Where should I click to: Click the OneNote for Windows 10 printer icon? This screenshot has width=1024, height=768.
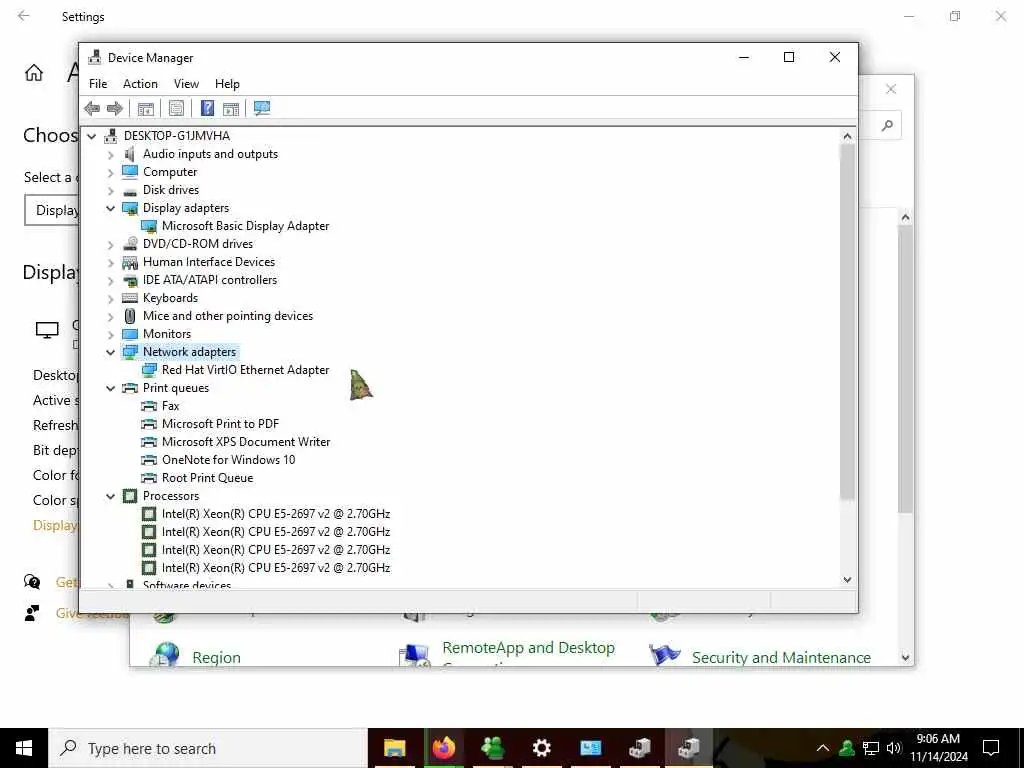[149, 460]
